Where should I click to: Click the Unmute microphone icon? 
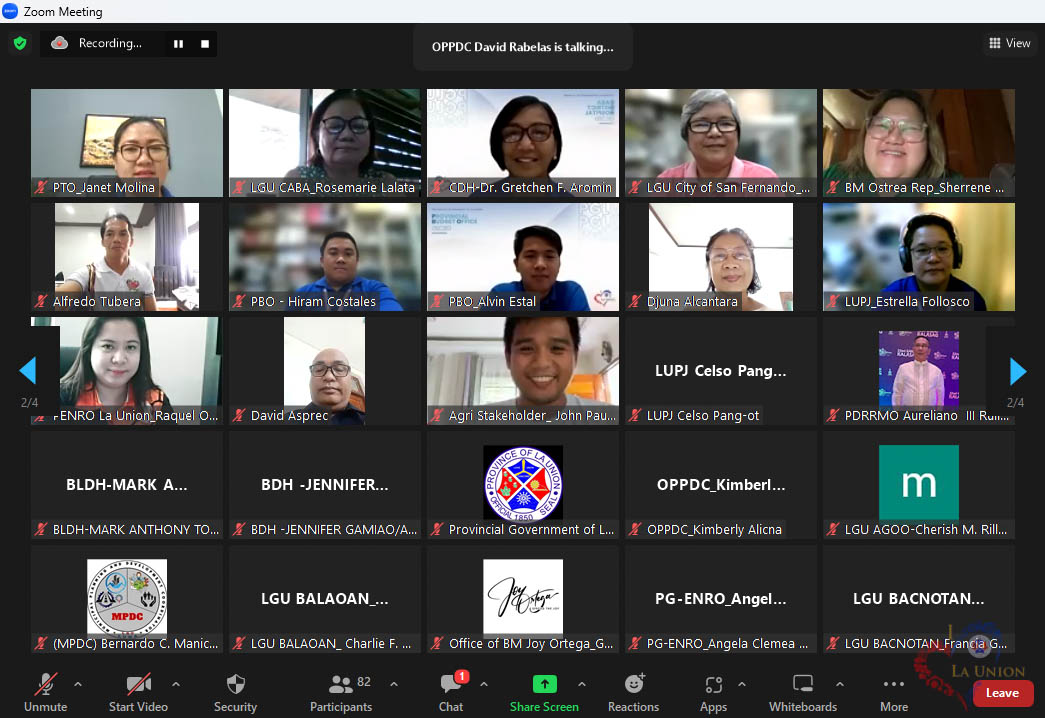tap(45, 684)
